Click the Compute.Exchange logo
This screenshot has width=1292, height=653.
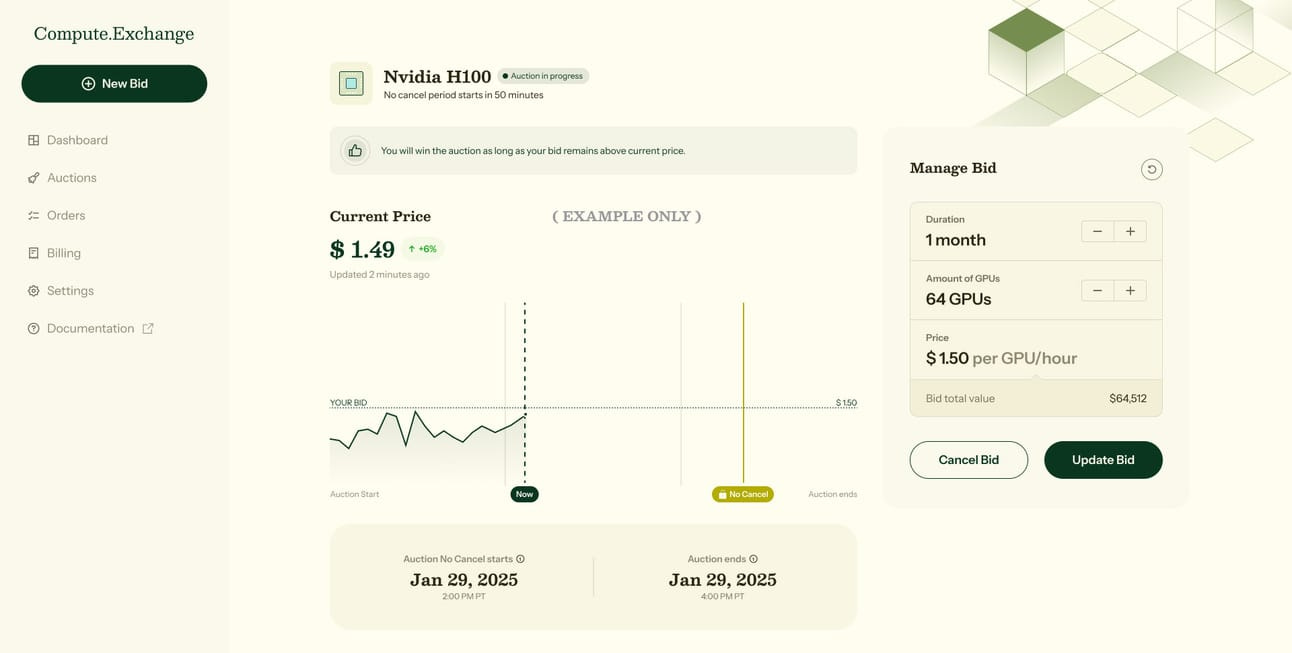click(x=114, y=34)
